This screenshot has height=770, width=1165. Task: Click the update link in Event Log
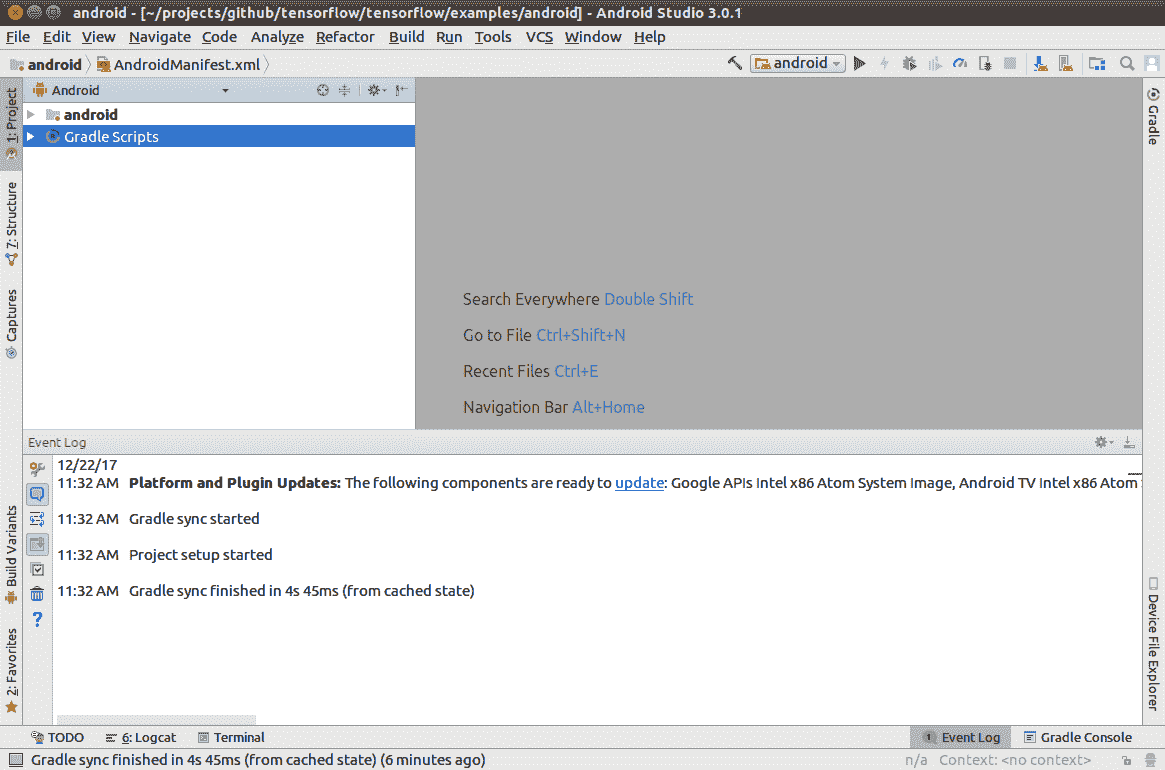coord(639,483)
